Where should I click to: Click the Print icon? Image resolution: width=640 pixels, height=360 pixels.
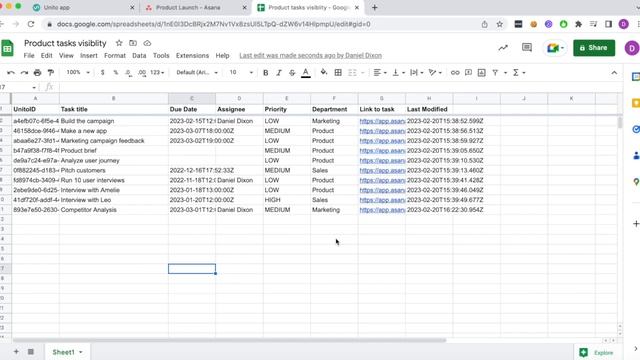(37, 73)
